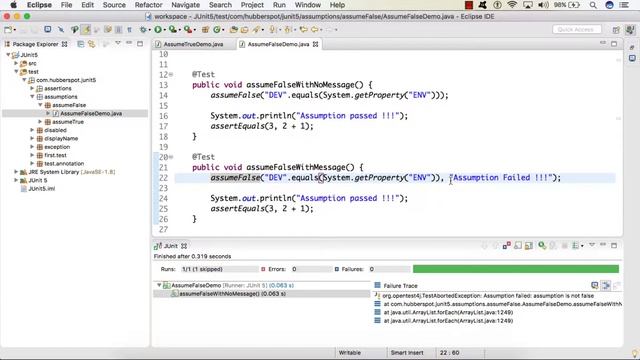Click the Open Type folder toolbar icon
The width and height of the screenshot is (640, 360).
(233, 29)
